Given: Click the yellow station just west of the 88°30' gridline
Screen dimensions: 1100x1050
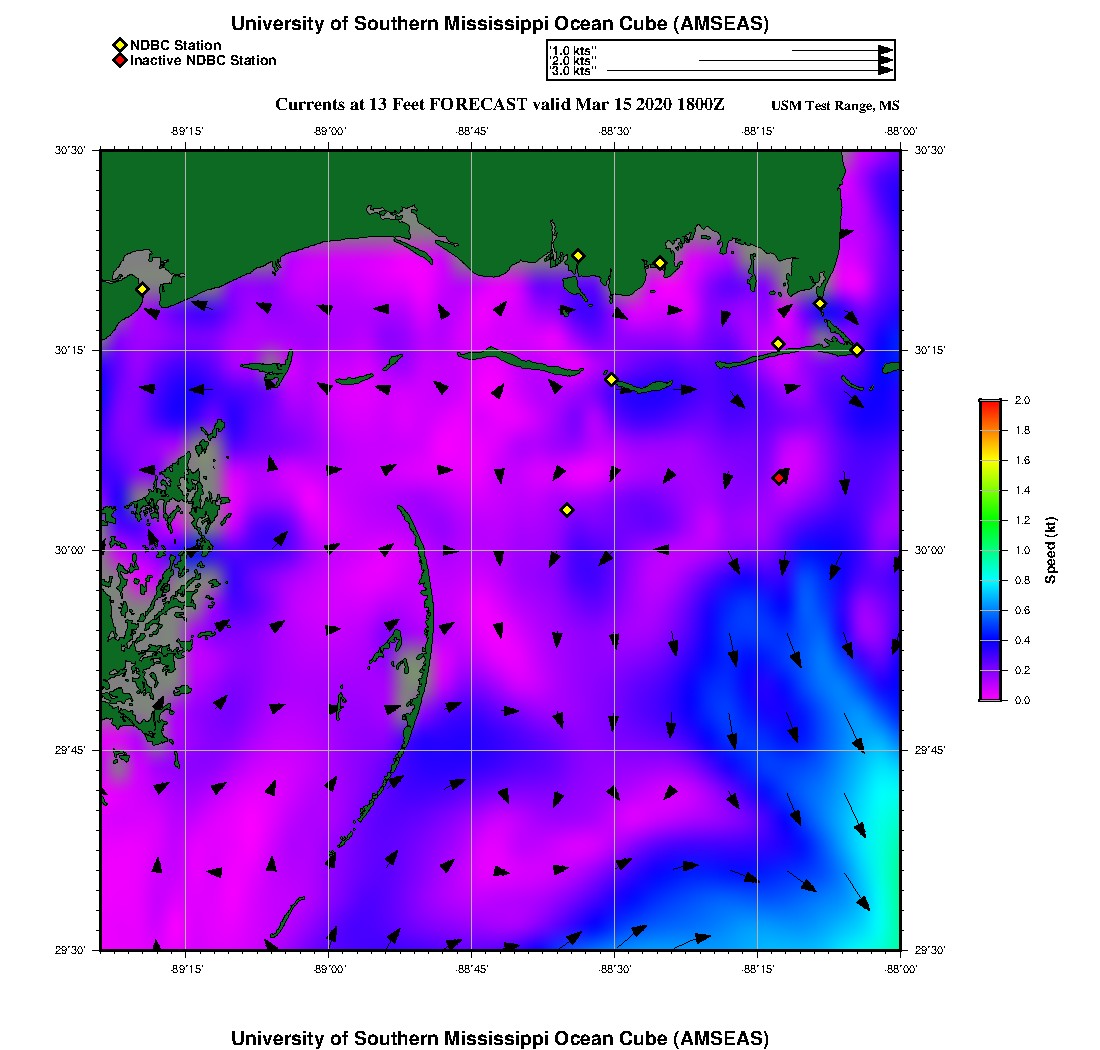Looking at the screenshot, I should tap(611, 379).
